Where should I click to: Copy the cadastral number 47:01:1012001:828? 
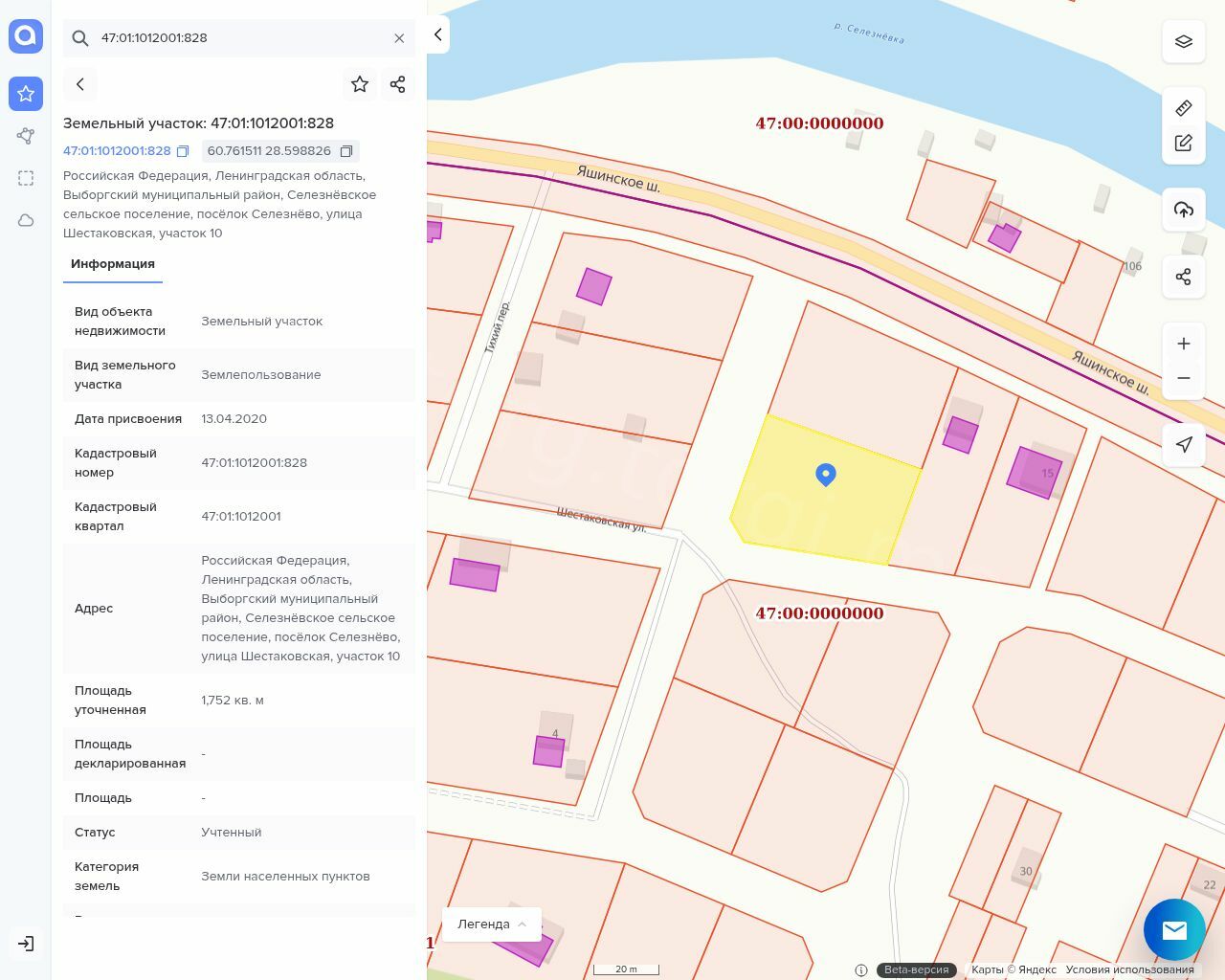click(183, 151)
